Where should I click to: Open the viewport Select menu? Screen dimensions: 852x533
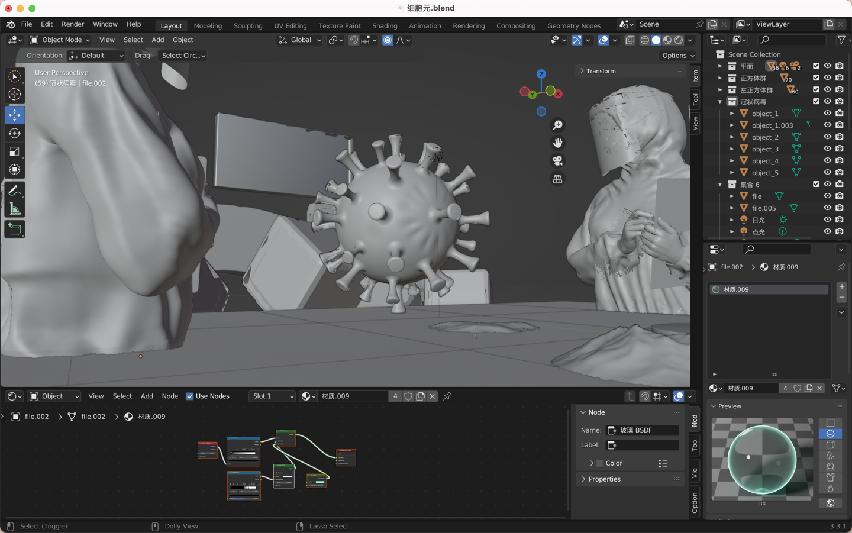(x=133, y=40)
